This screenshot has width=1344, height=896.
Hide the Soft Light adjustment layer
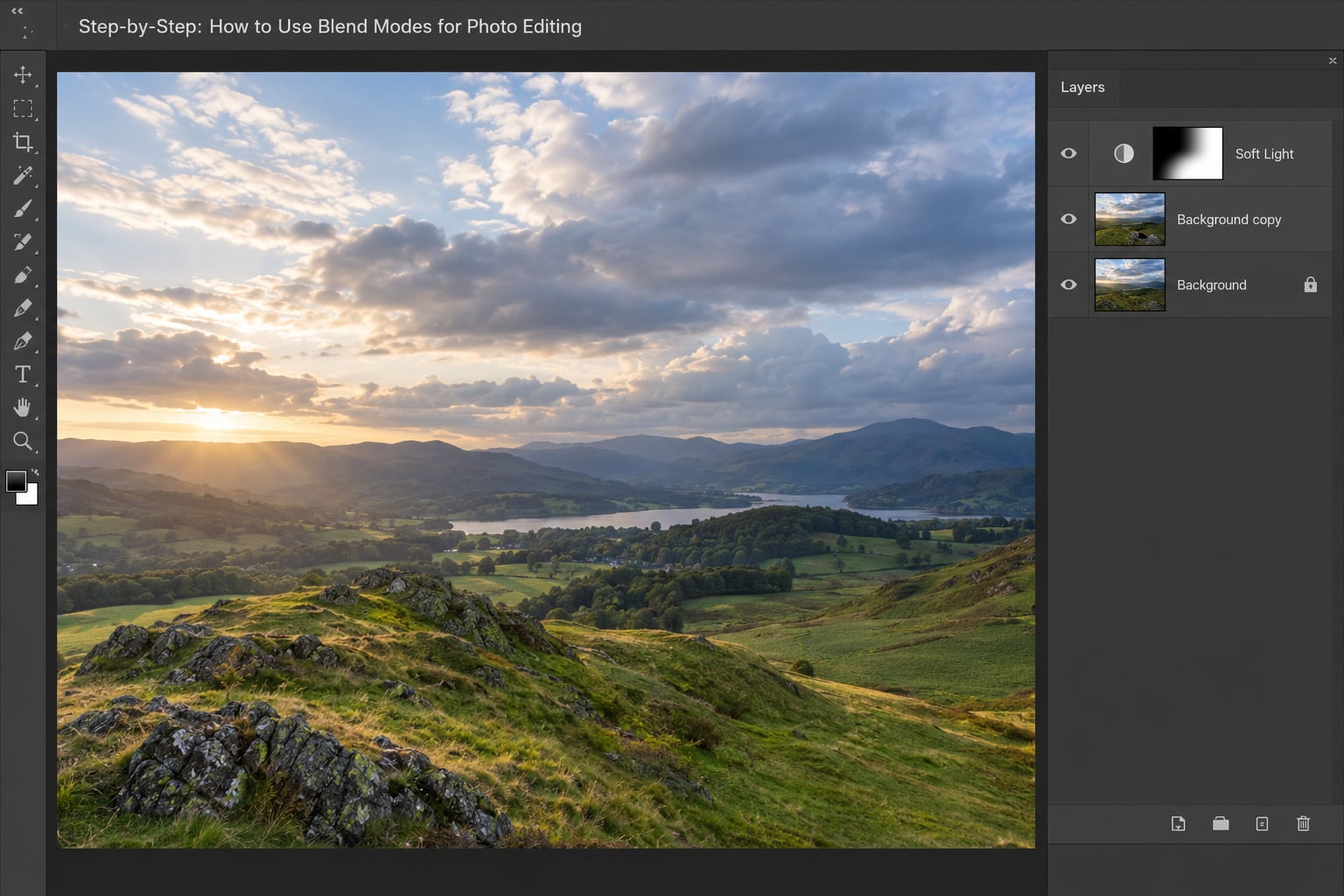pos(1068,153)
